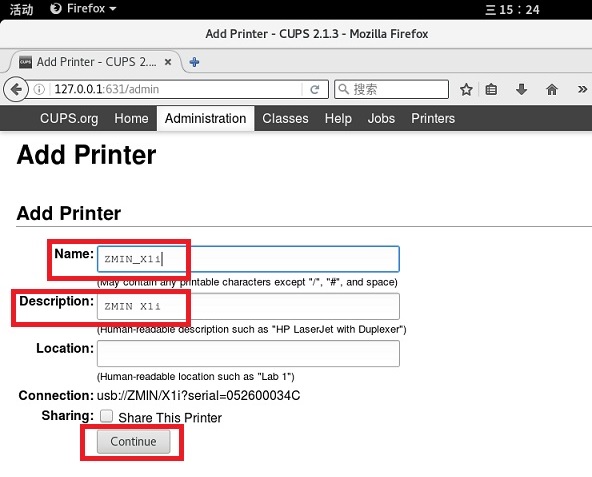
Task: Show site information via the info icon
Action: [x=39, y=90]
